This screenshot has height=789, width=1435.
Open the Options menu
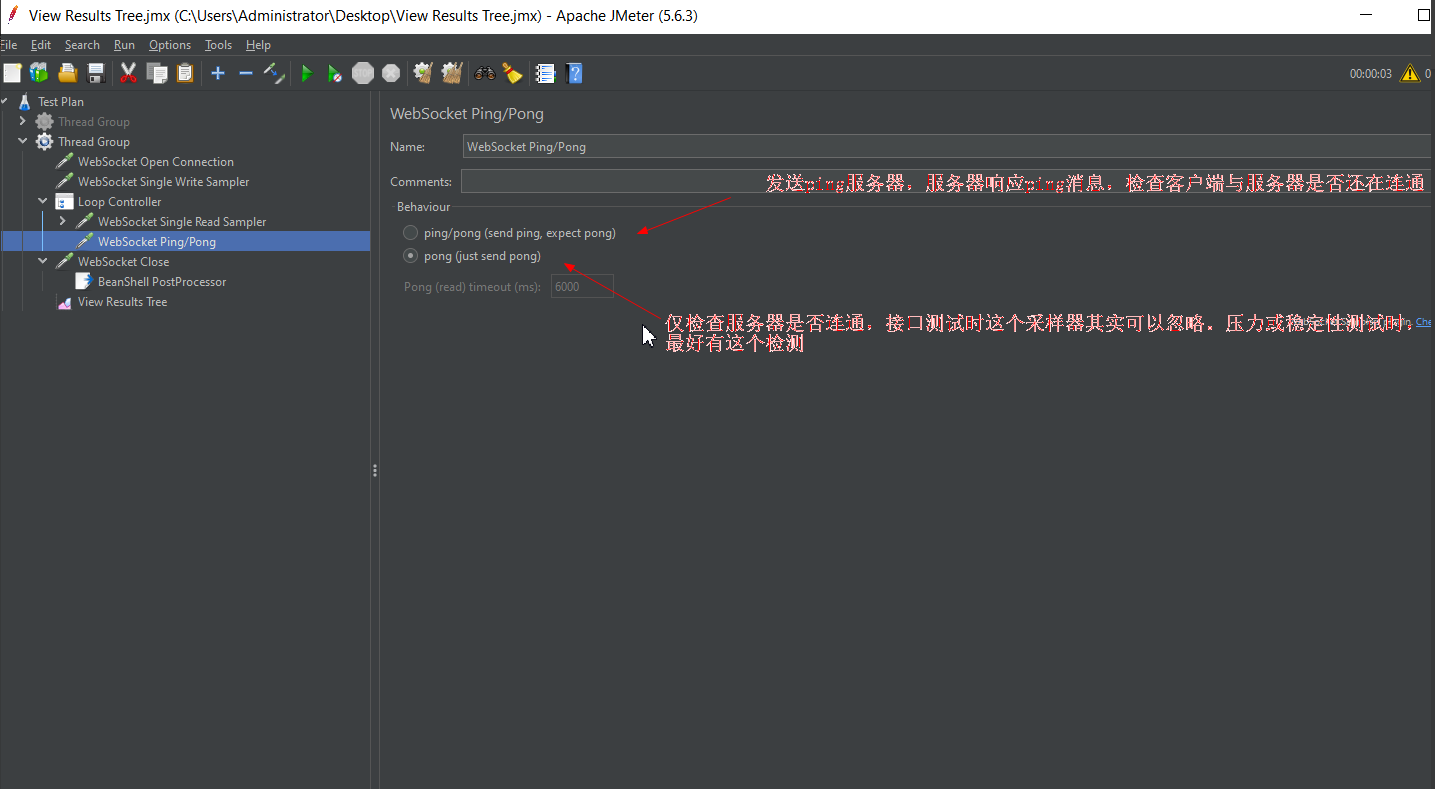click(x=170, y=45)
